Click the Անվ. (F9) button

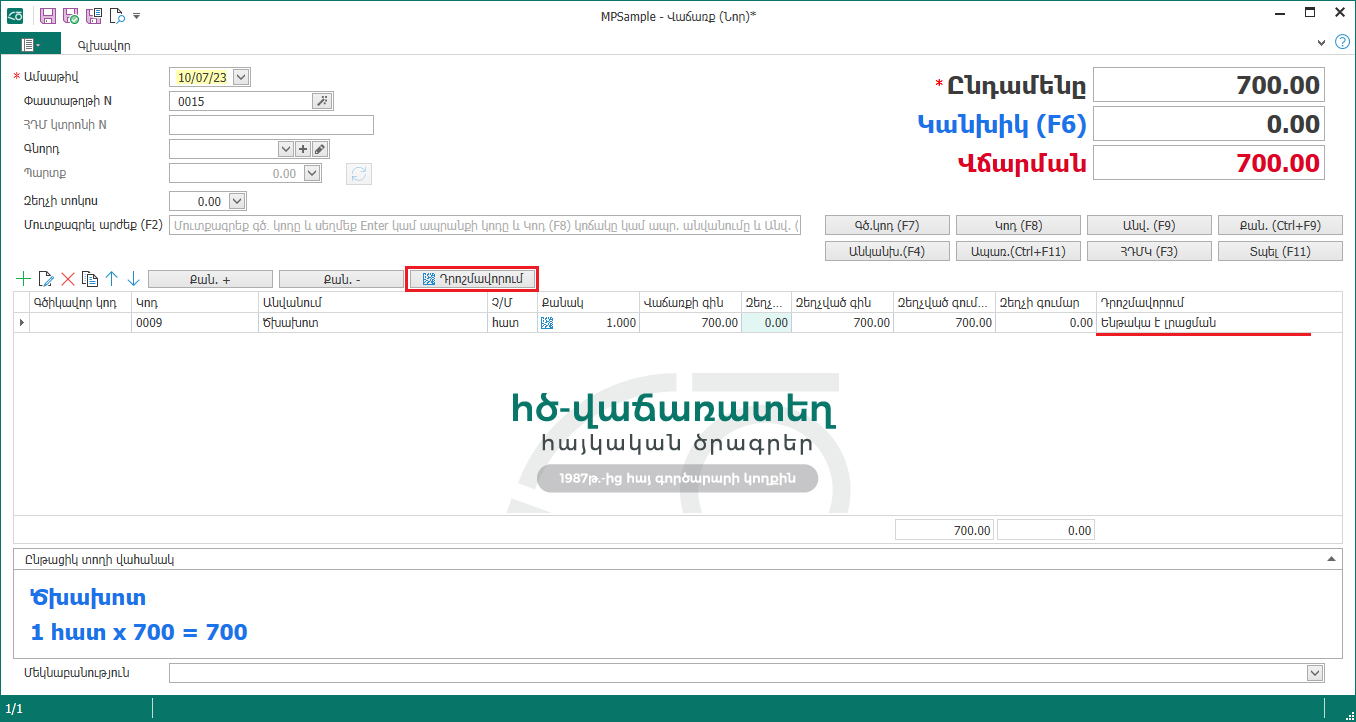[1149, 225]
